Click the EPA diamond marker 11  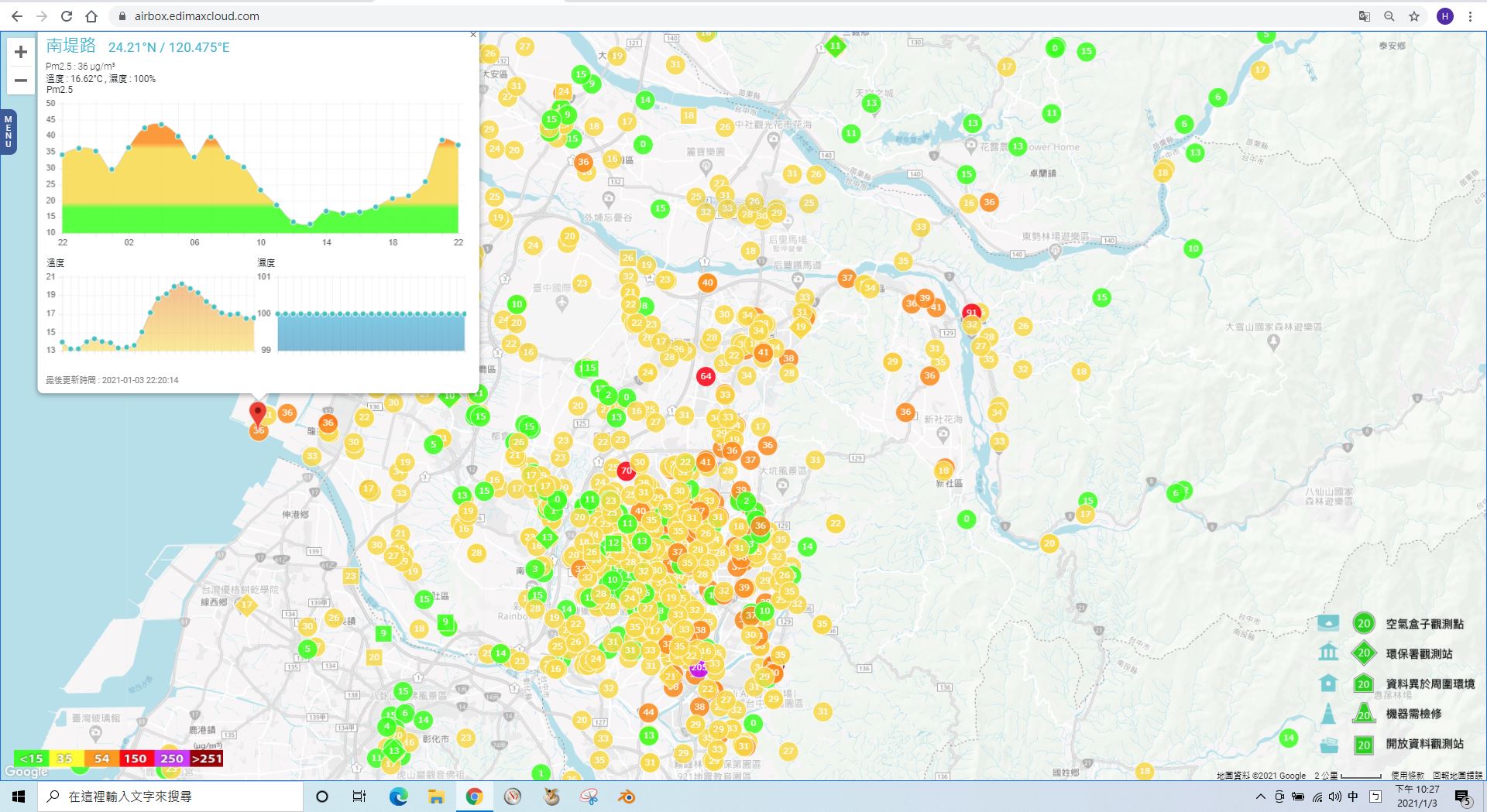point(835,46)
